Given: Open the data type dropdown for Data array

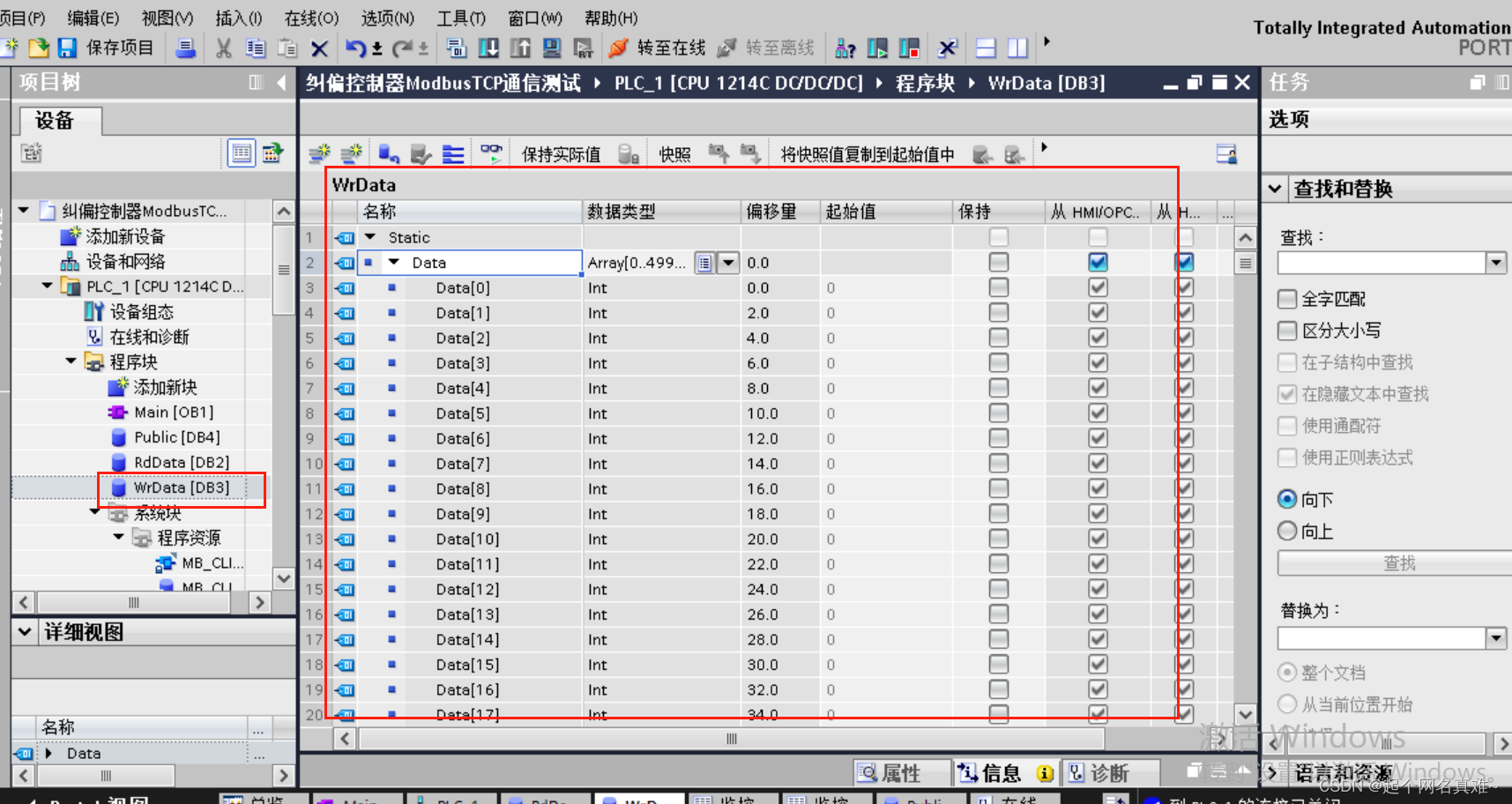Looking at the screenshot, I should pos(728,263).
